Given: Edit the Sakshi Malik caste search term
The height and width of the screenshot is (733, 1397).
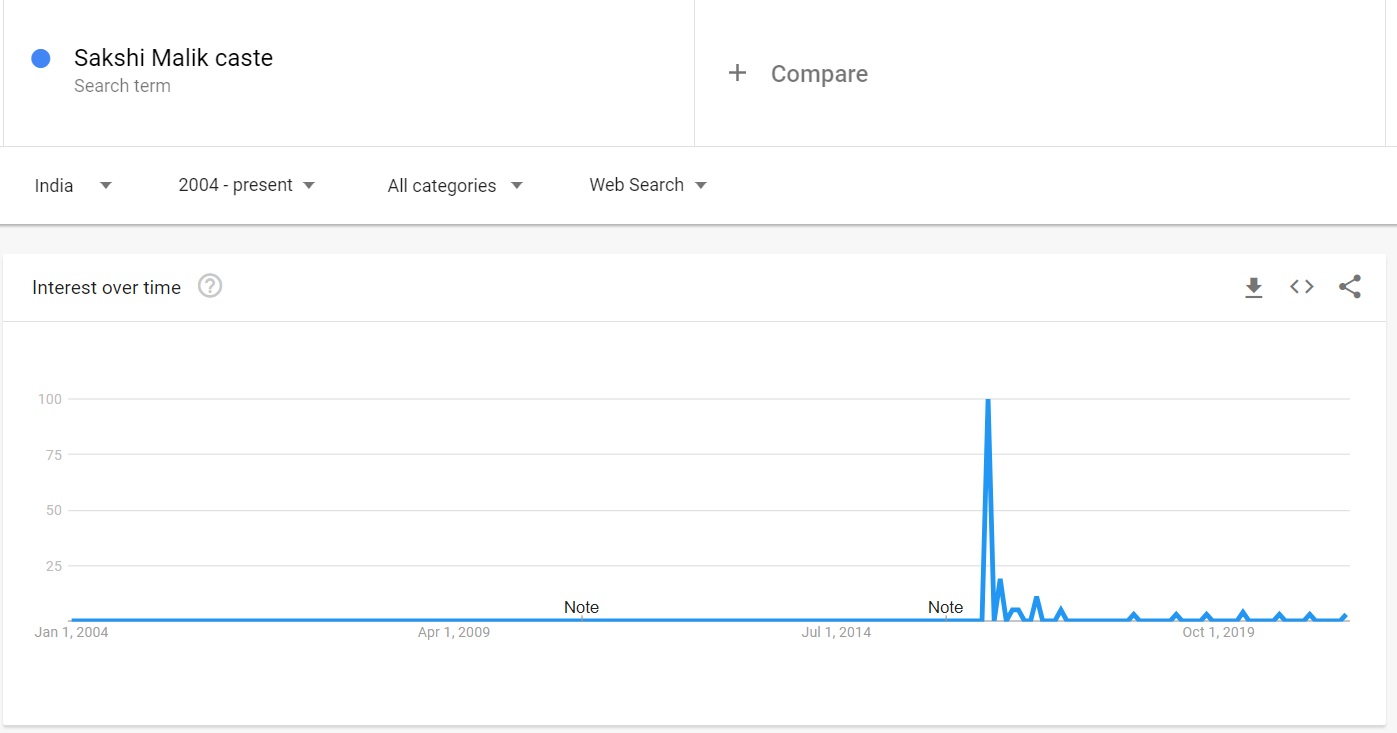Looking at the screenshot, I should 173,59.
